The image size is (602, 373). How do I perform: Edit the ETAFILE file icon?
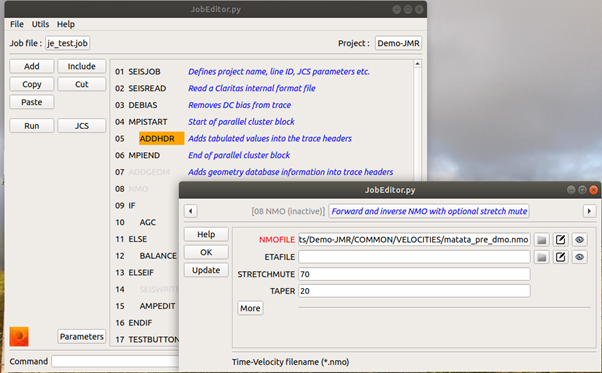coord(561,257)
